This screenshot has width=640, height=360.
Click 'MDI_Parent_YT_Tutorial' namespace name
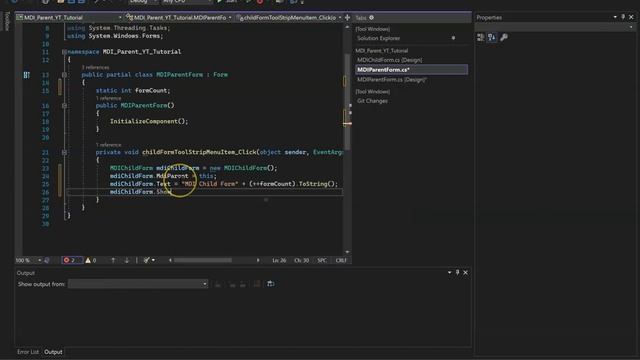pyautogui.click(x=142, y=52)
